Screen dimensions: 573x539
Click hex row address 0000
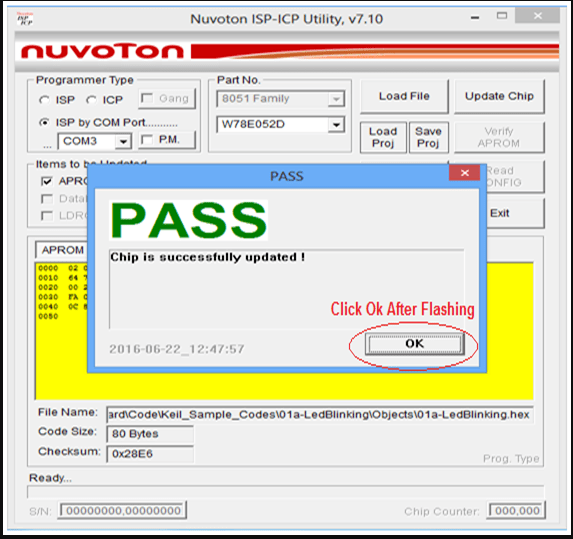(x=48, y=268)
